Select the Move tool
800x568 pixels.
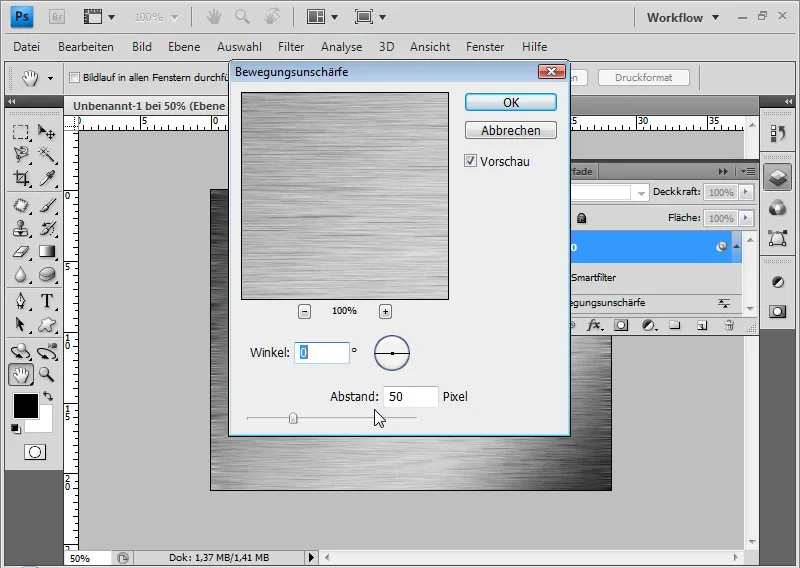click(47, 132)
